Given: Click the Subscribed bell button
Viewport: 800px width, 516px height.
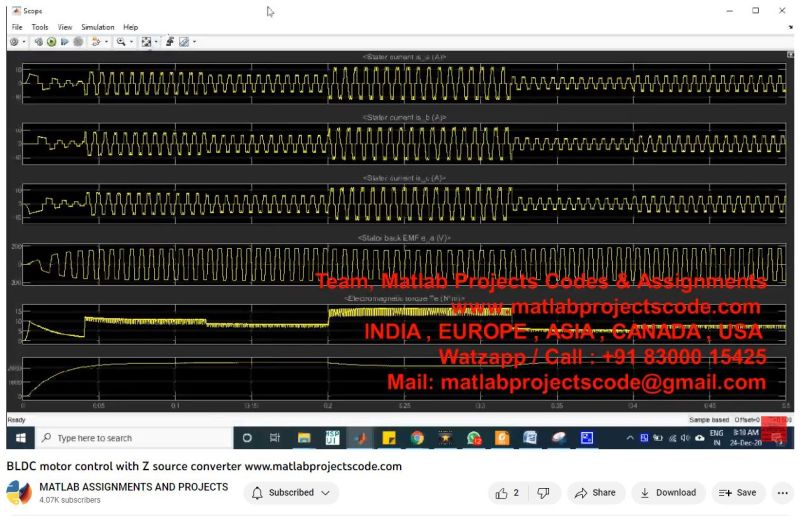Looking at the screenshot, I should 291,493.
